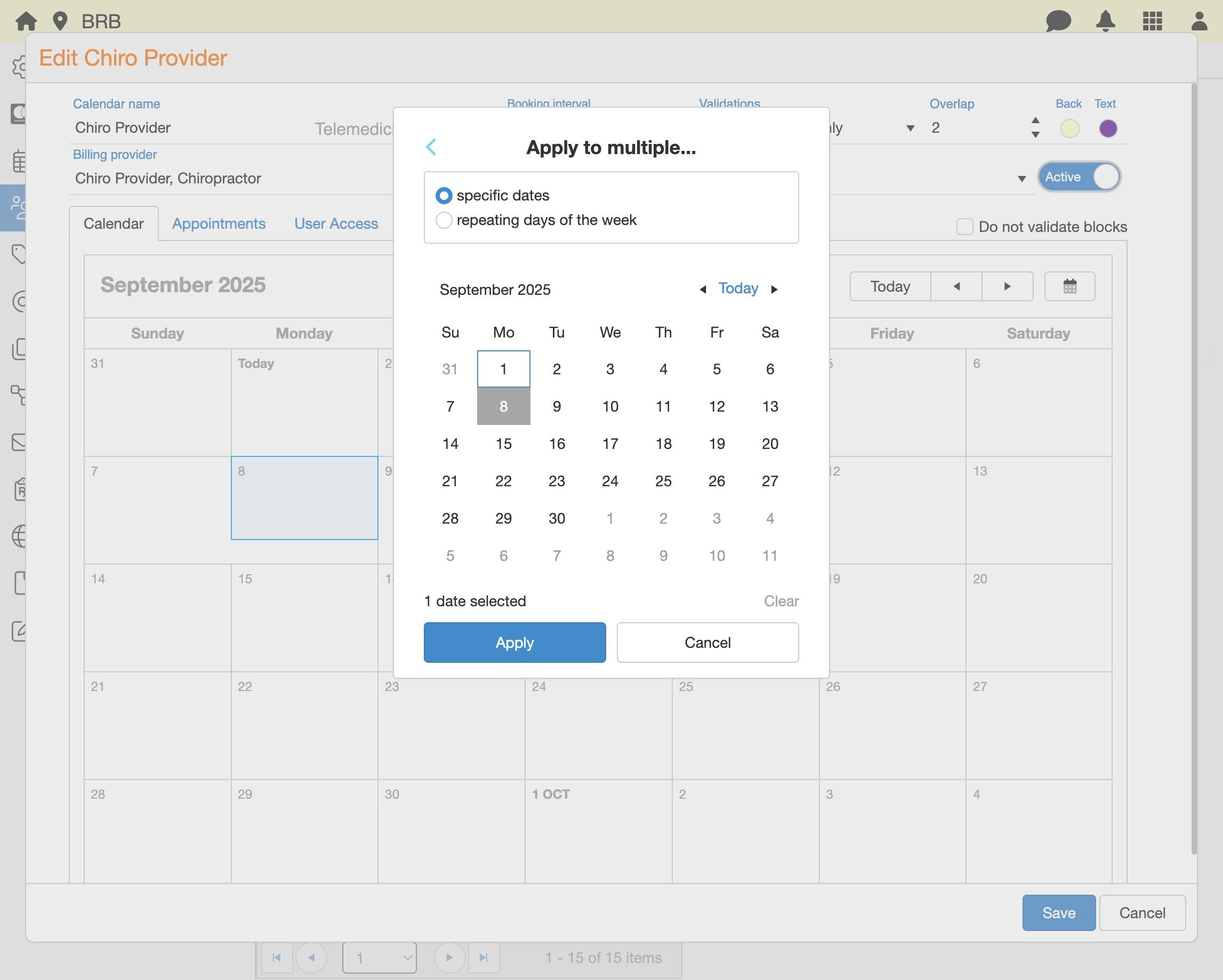The image size is (1223, 980).
Task: Open the notifications bell
Action: [x=1105, y=21]
